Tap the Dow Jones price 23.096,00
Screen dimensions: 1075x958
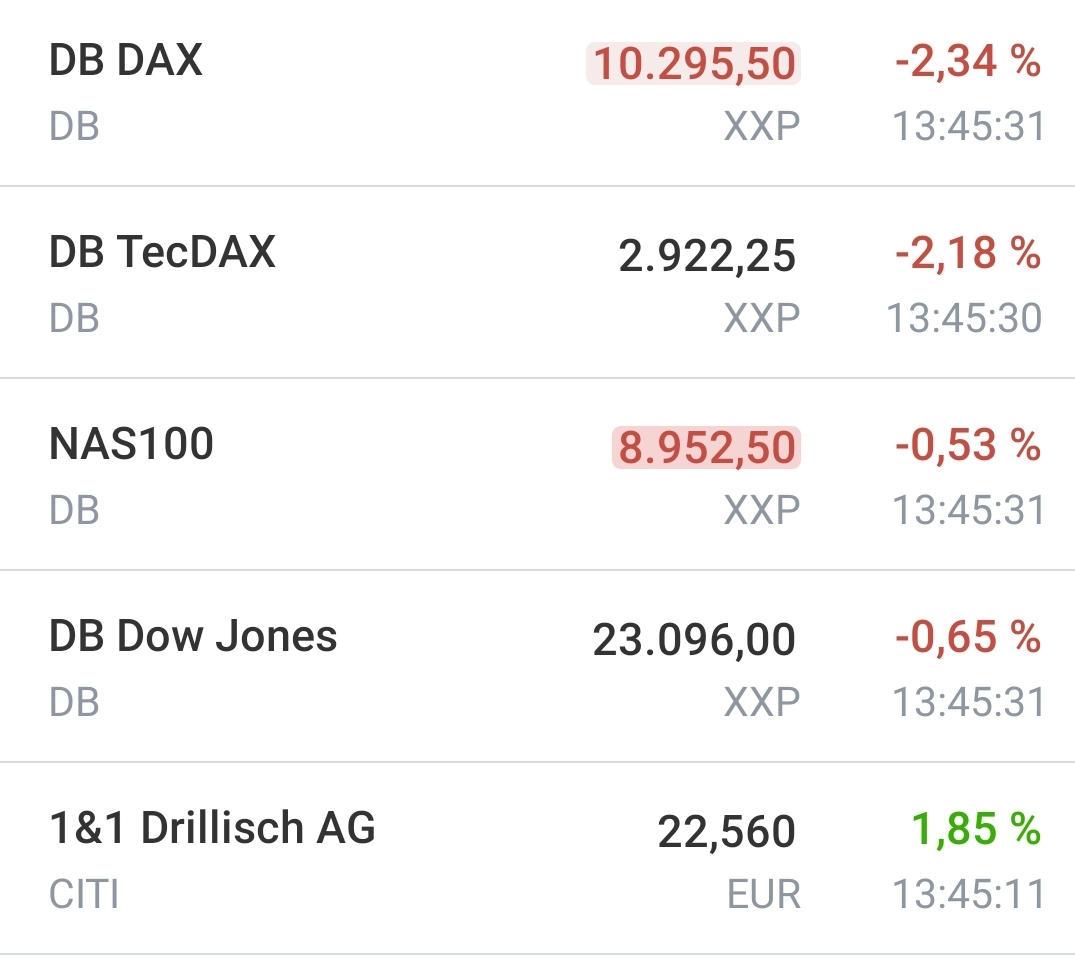tap(694, 640)
